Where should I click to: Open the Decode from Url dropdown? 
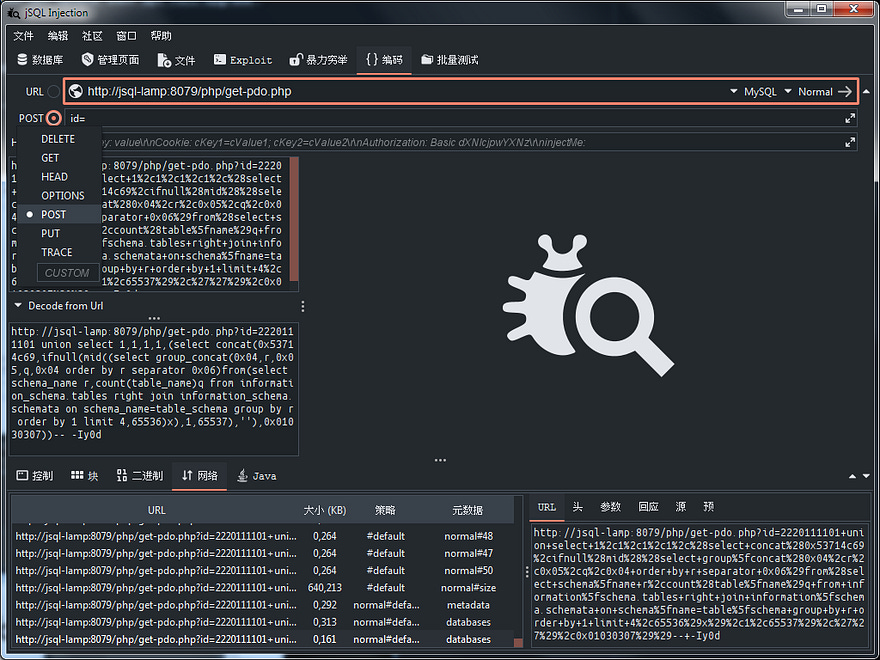coord(58,306)
